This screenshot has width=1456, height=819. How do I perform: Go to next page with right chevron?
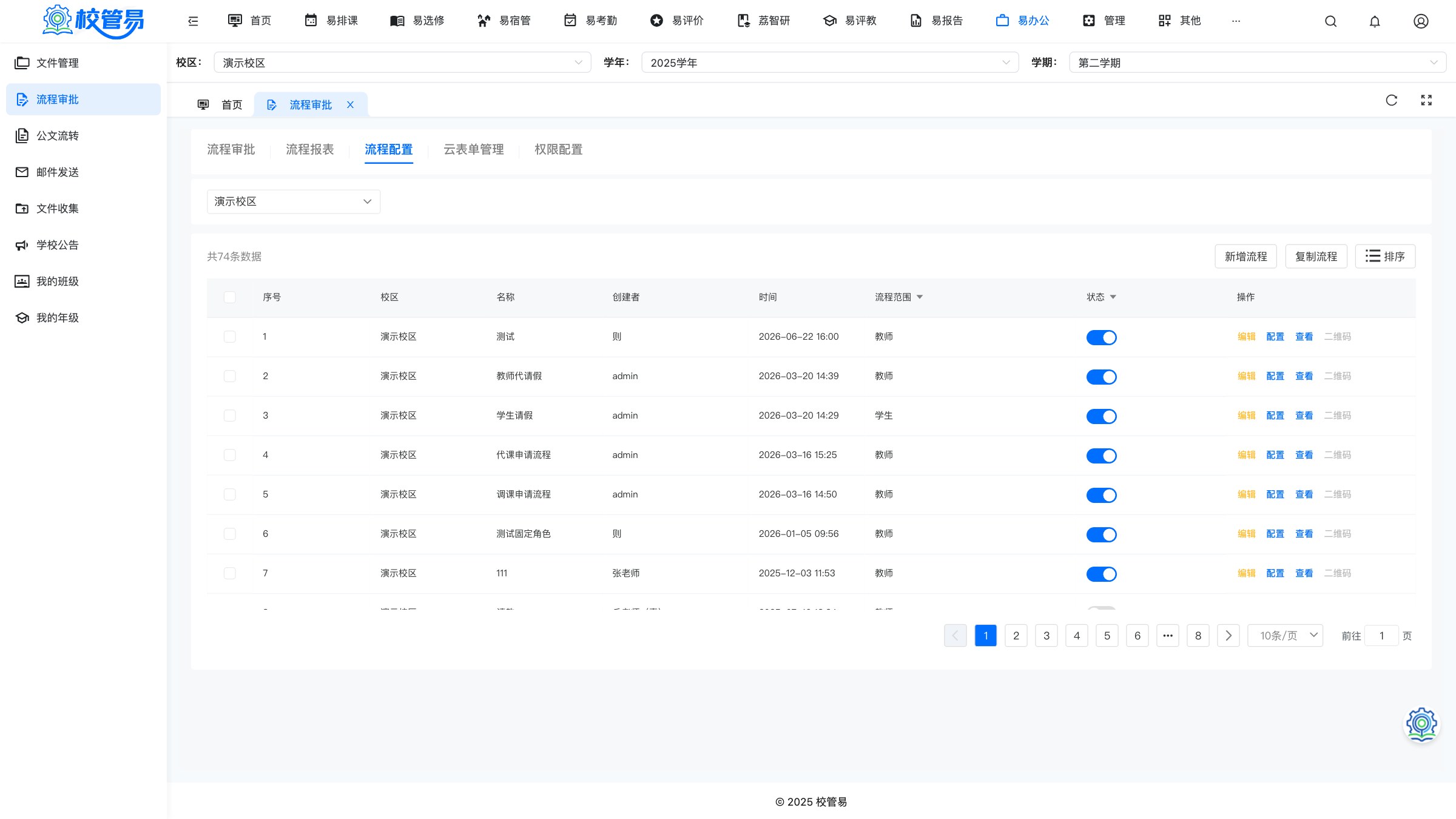point(1228,636)
